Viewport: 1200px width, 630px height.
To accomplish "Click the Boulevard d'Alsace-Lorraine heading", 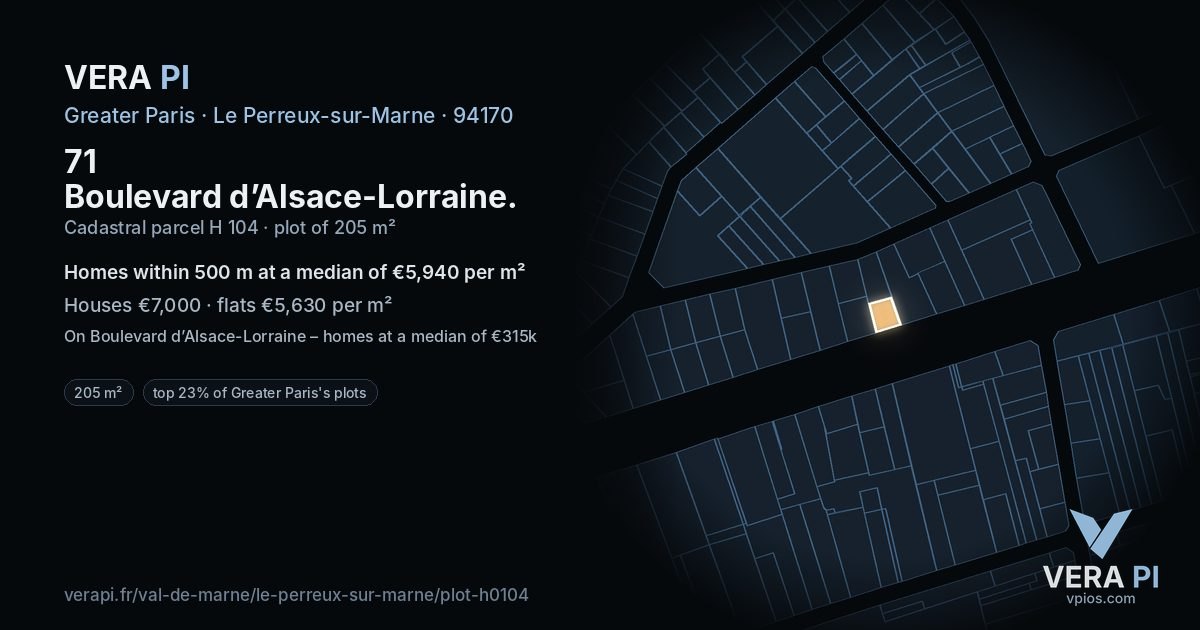I will [x=290, y=196].
